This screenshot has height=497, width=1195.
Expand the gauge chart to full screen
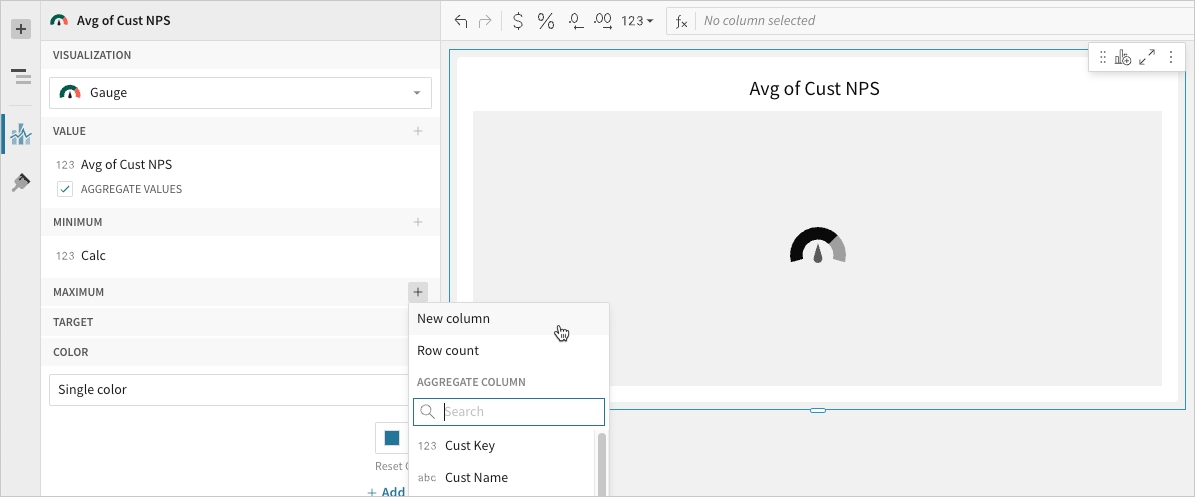(x=1147, y=58)
